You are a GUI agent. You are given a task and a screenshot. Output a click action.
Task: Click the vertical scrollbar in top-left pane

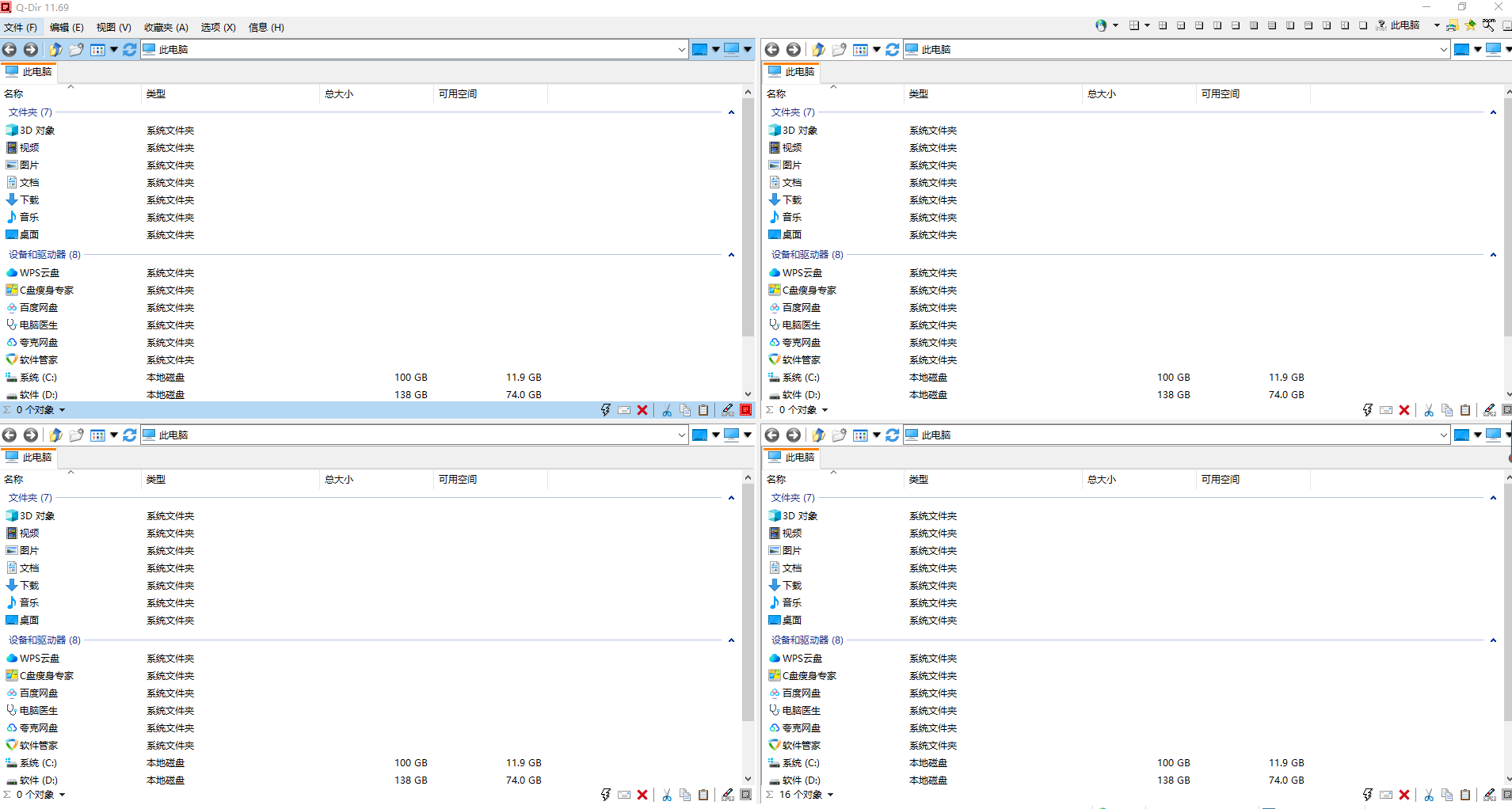tap(748, 237)
